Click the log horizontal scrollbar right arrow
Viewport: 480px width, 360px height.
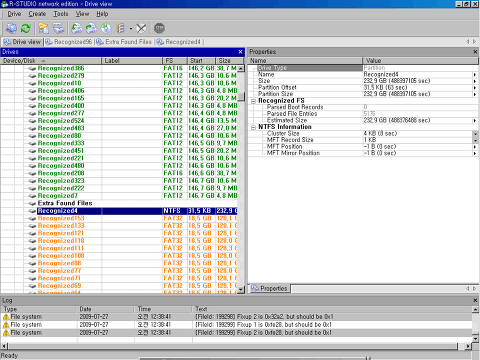tap(468, 346)
